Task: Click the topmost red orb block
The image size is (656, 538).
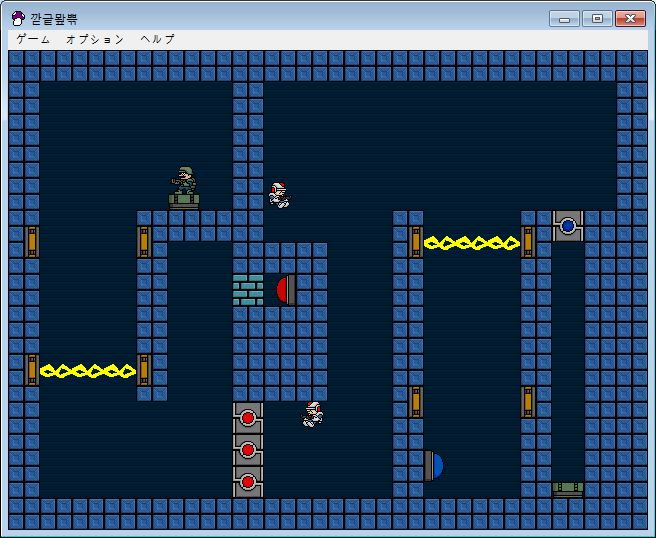Action: tap(248, 418)
